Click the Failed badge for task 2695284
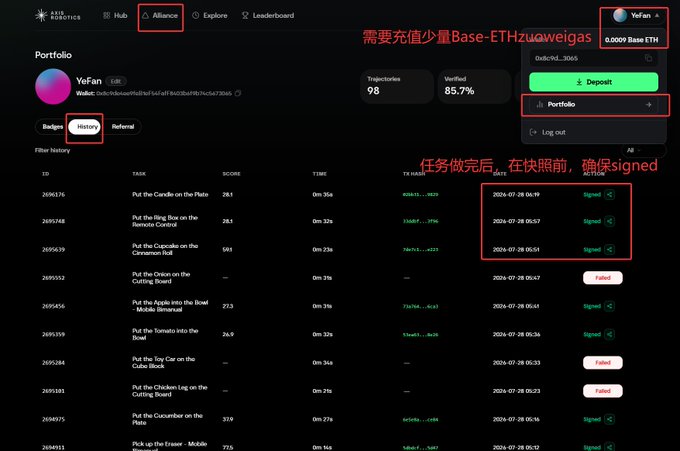 [603, 363]
